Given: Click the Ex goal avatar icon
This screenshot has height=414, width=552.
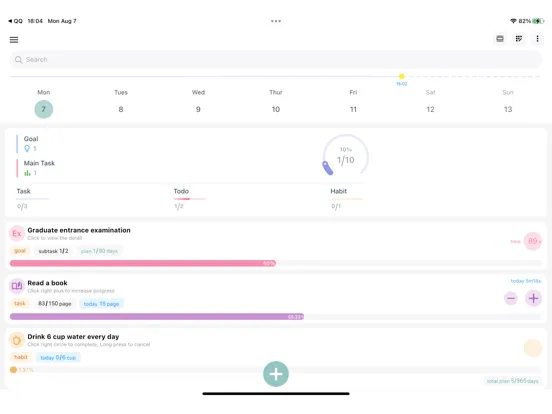Looking at the screenshot, I should tap(17, 233).
